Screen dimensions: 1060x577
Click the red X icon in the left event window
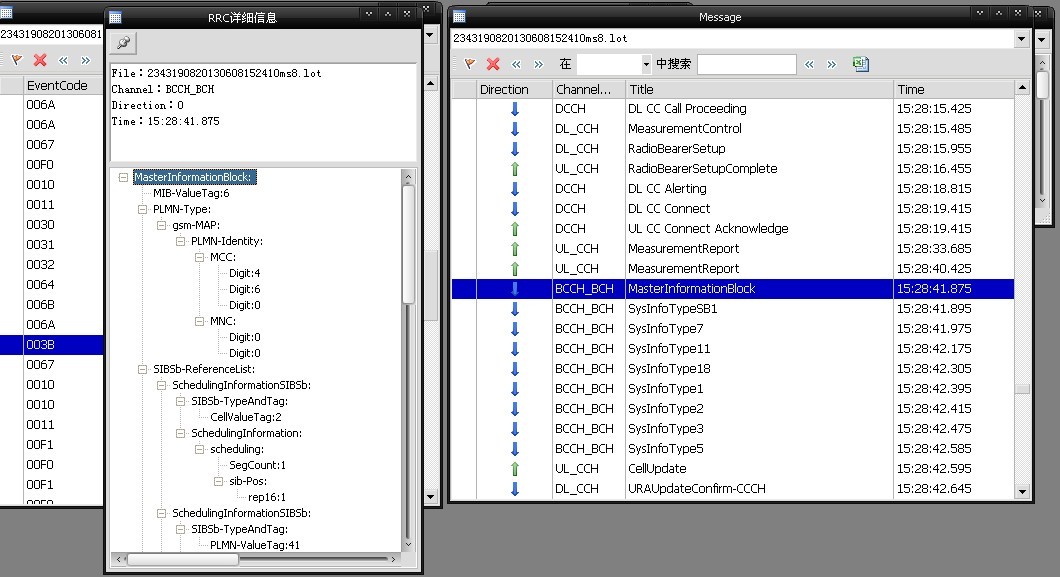(41, 60)
